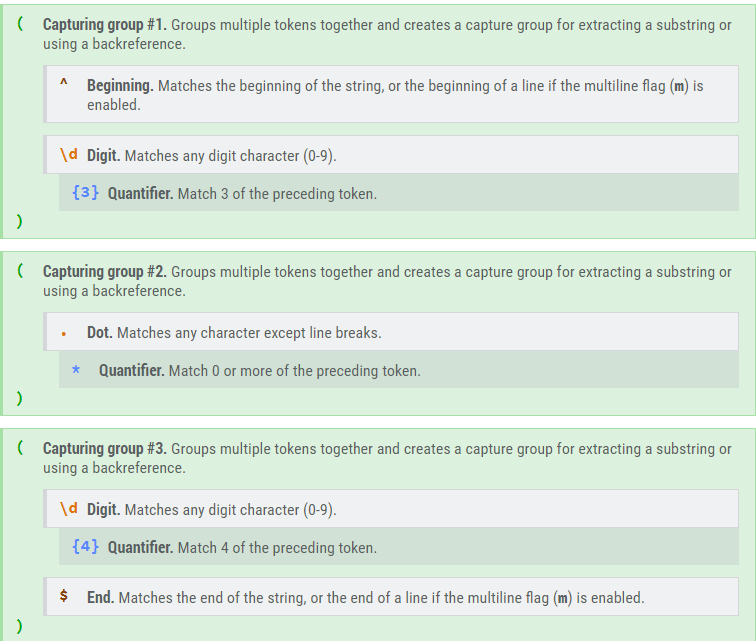
Task: Click the {4} quantifier token symbol
Action: point(86,547)
